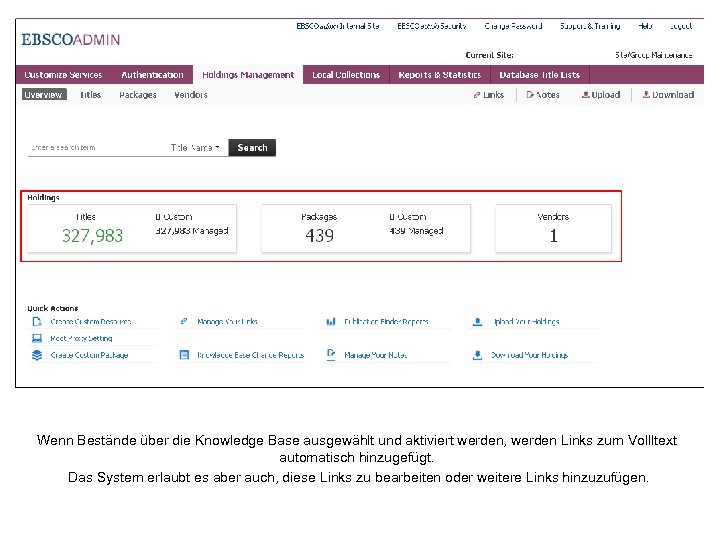The height and width of the screenshot is (540, 720).
Task: Switch to the Authentication tab
Action: [x=152, y=75]
